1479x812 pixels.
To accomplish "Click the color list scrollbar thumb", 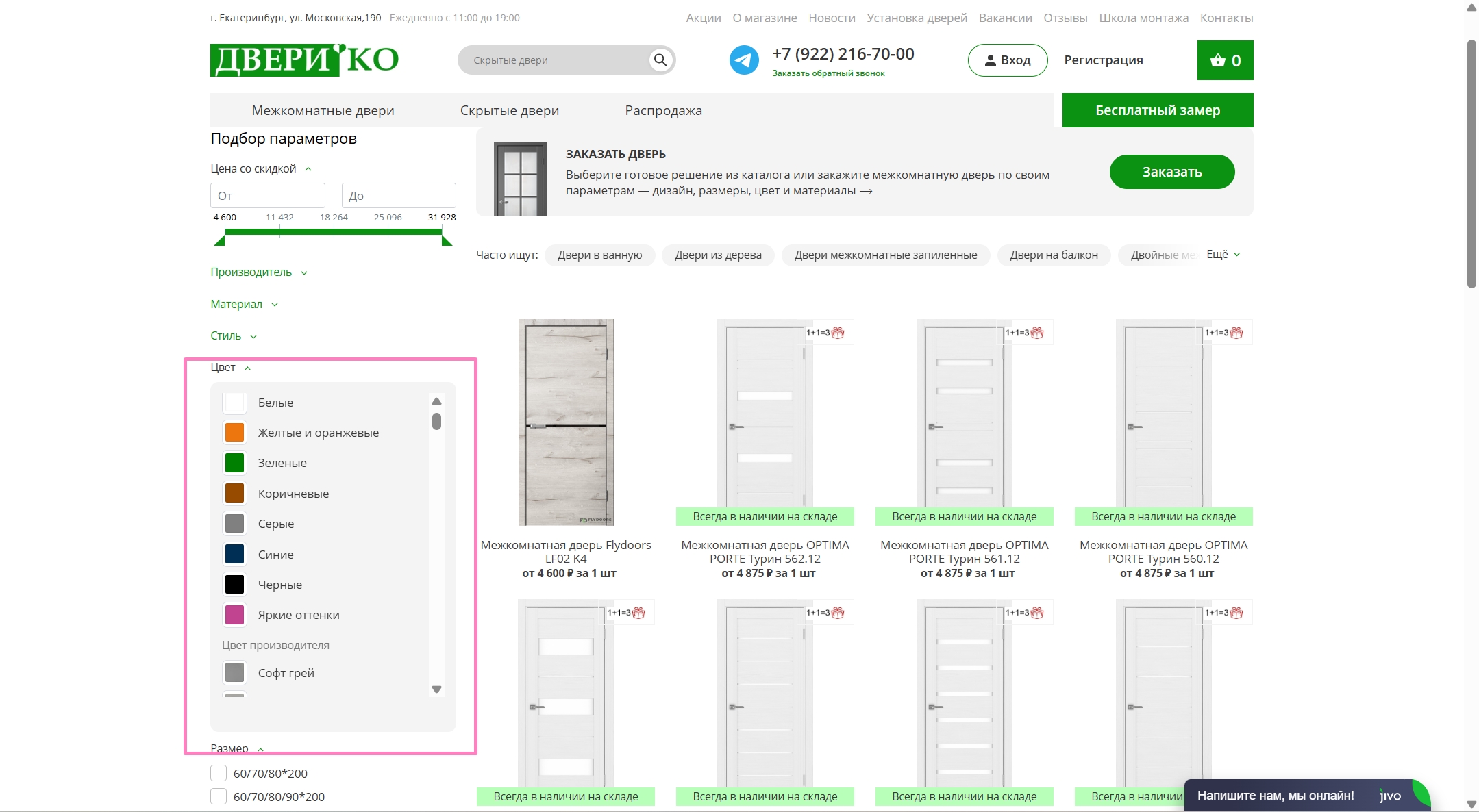I will click(436, 421).
